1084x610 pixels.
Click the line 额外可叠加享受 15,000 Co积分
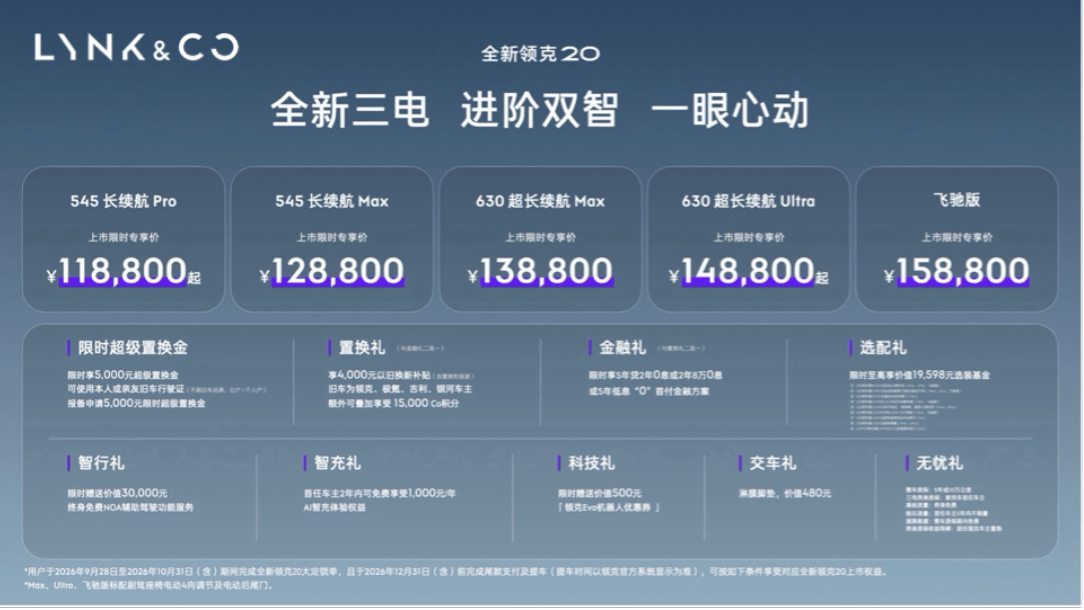[393, 403]
